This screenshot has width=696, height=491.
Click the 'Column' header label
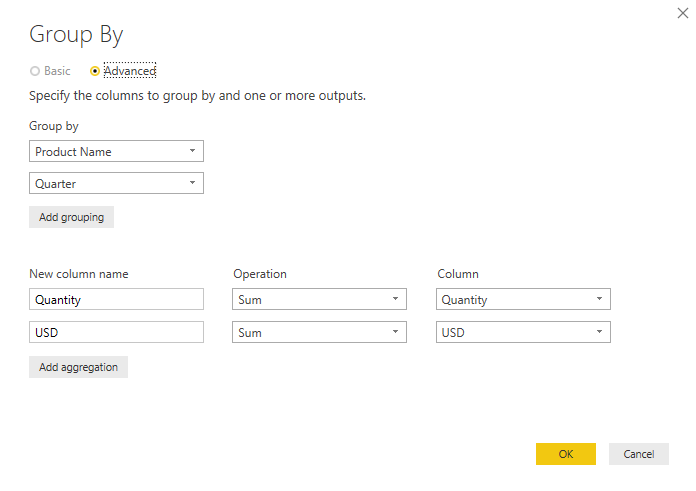point(458,274)
